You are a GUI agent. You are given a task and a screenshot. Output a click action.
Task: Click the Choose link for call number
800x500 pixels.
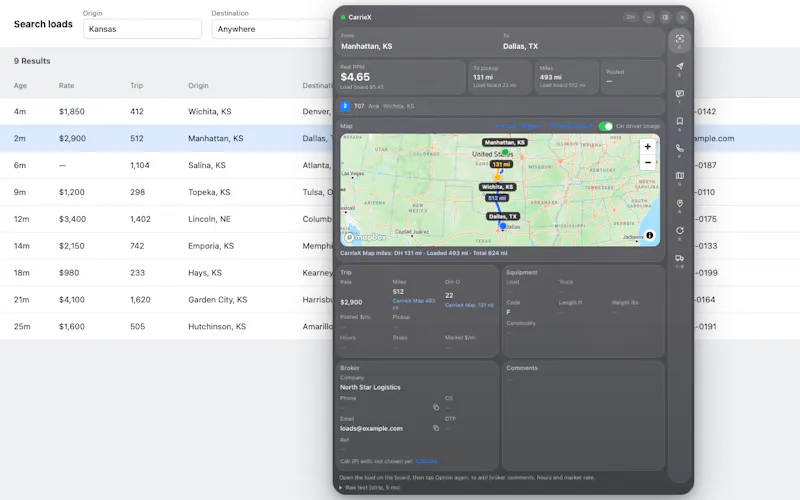pyautogui.click(x=427, y=461)
